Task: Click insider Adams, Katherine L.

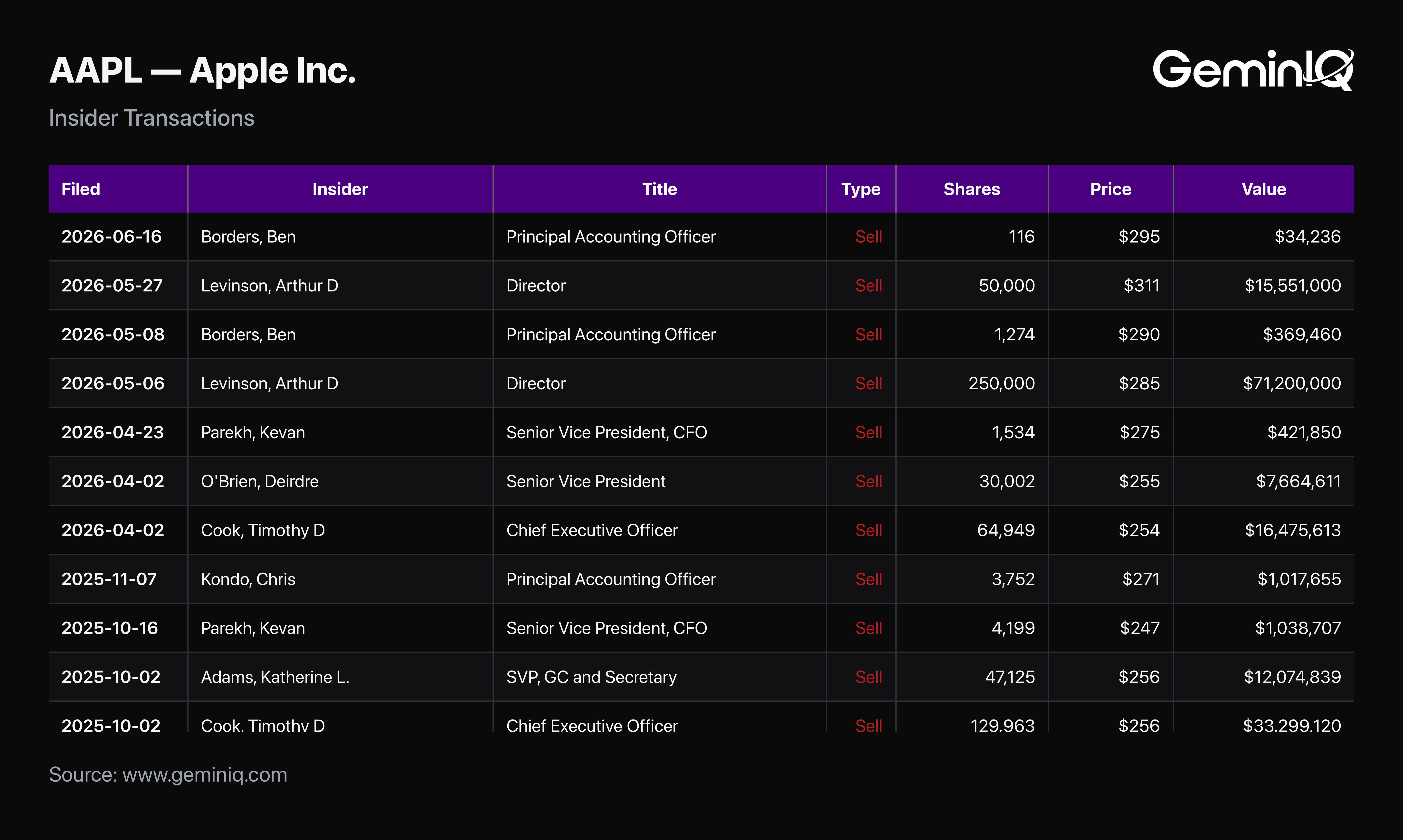Action: pyautogui.click(x=275, y=677)
